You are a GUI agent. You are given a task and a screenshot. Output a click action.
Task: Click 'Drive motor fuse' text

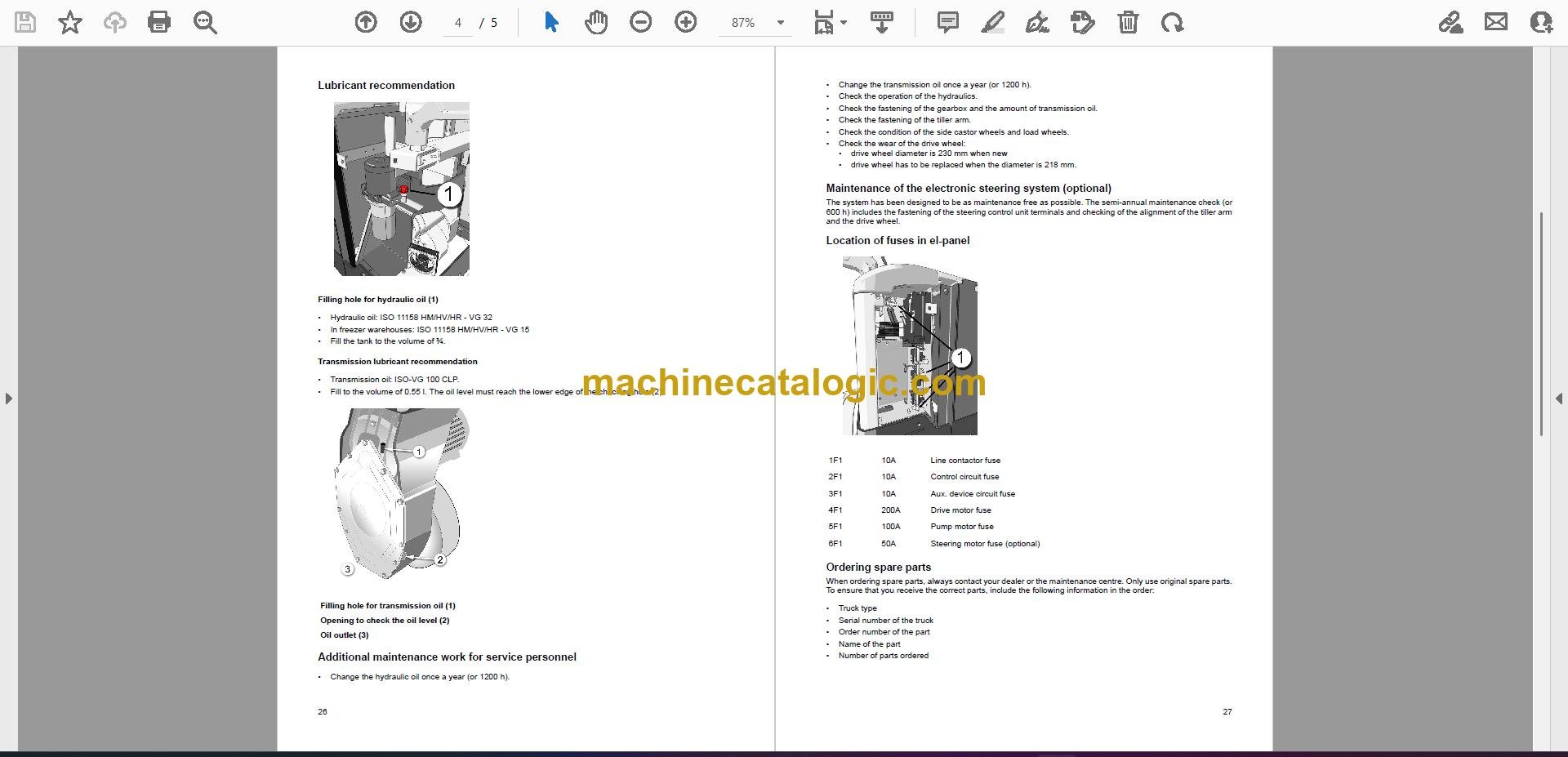960,510
